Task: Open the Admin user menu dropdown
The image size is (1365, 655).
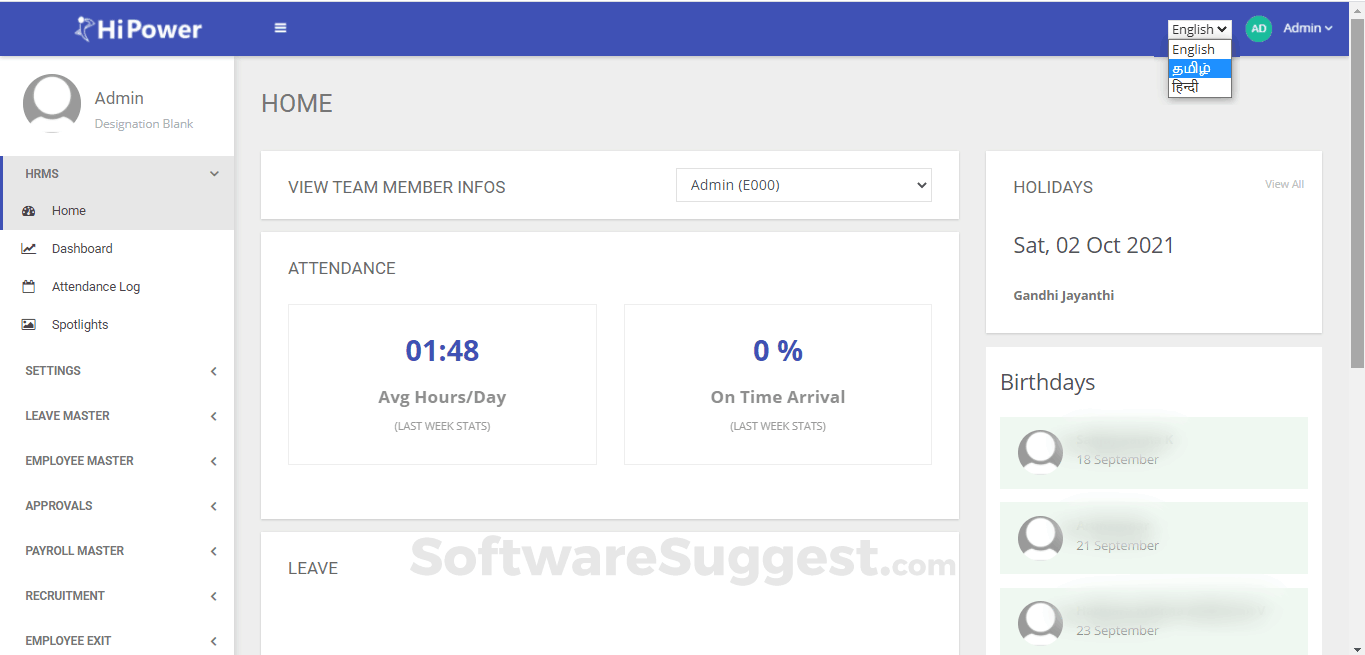Action: coord(1308,29)
